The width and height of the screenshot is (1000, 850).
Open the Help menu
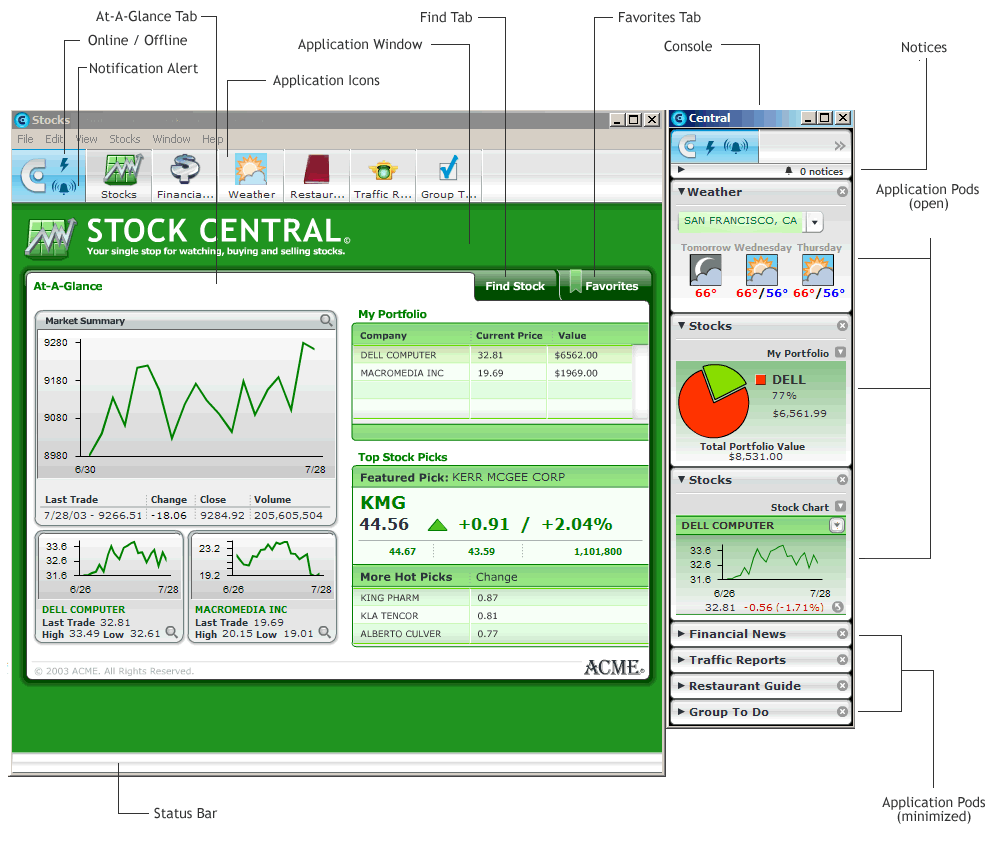point(212,139)
